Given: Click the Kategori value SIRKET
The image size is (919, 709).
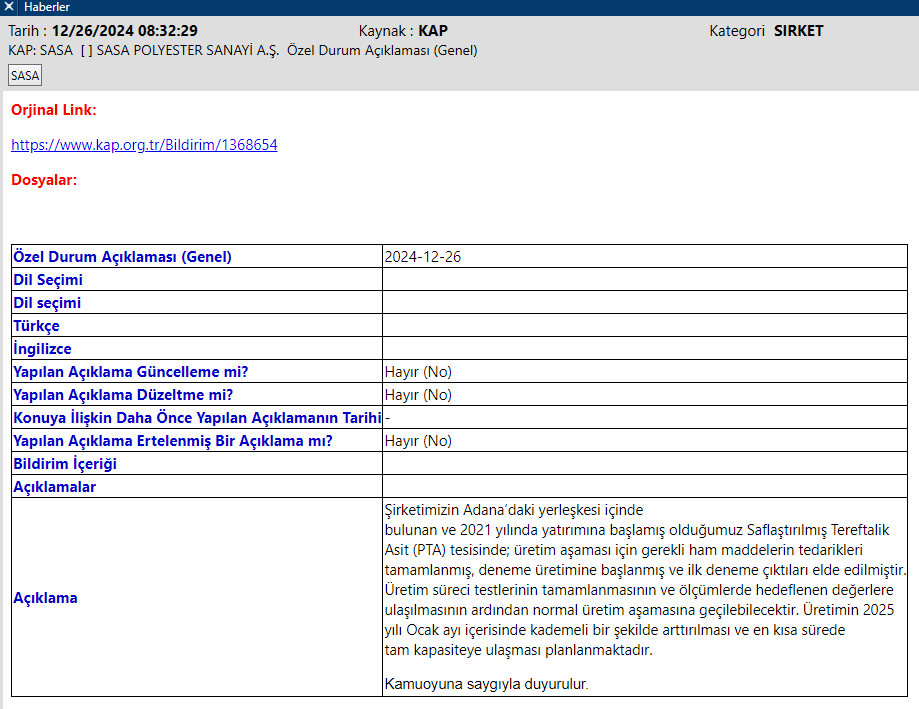Looking at the screenshot, I should [798, 31].
